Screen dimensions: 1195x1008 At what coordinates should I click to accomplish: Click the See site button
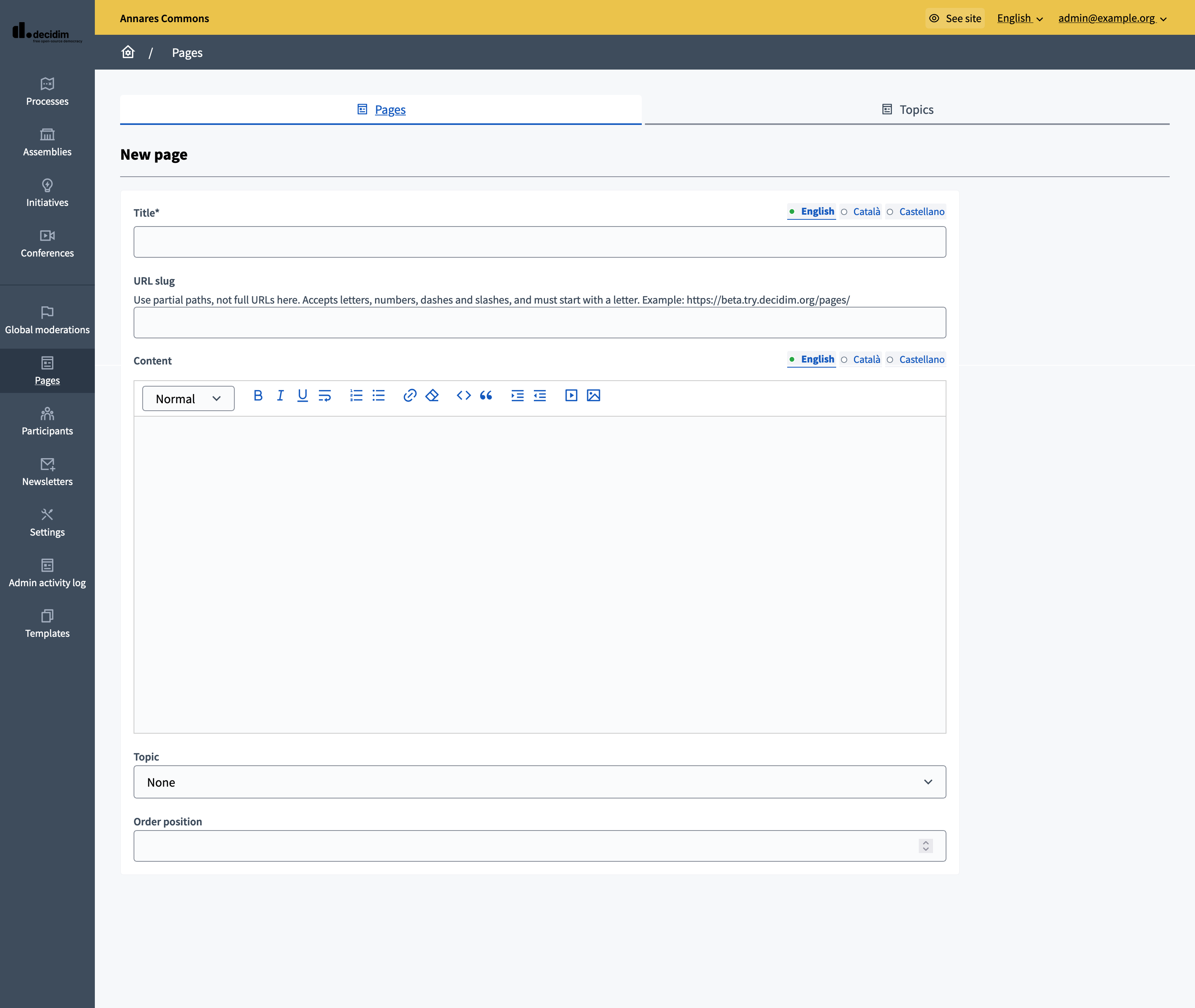click(x=954, y=18)
